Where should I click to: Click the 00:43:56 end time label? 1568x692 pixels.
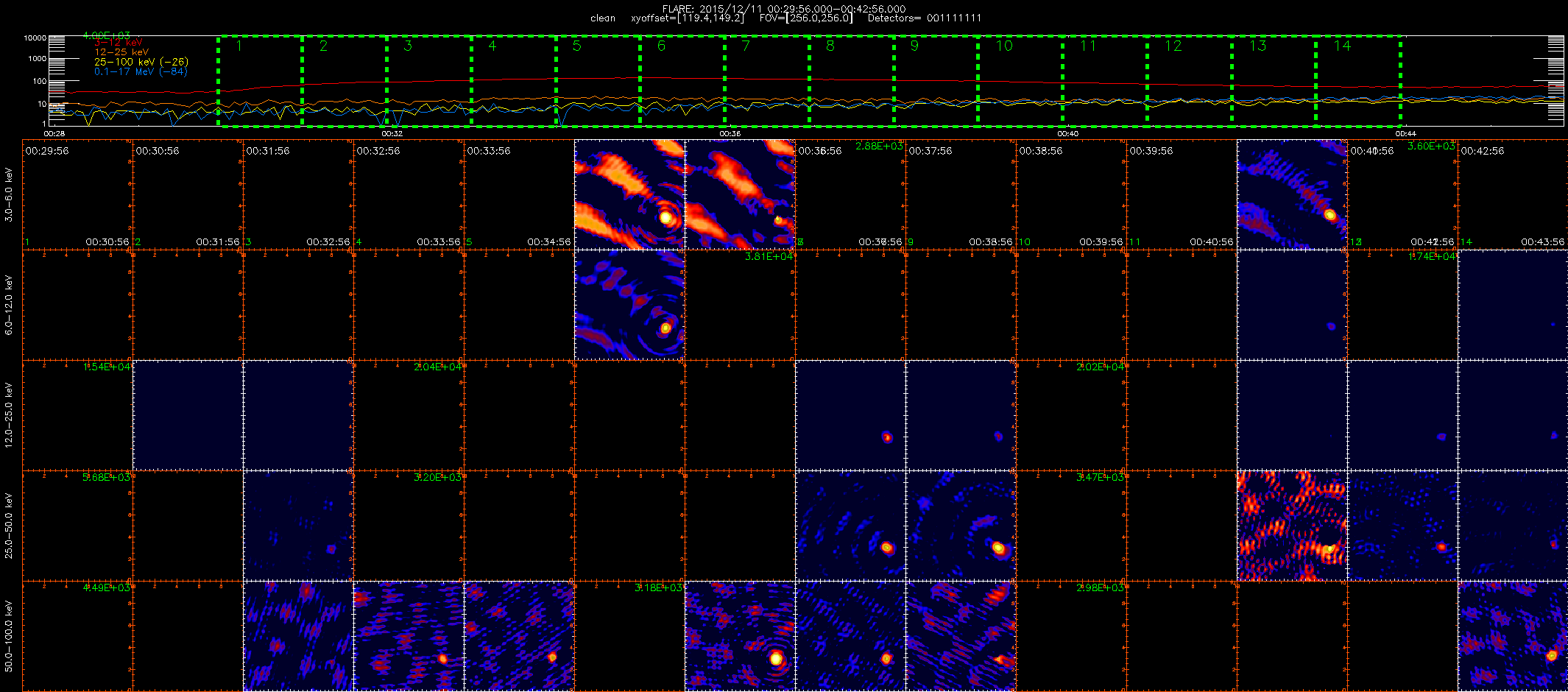[1543, 241]
